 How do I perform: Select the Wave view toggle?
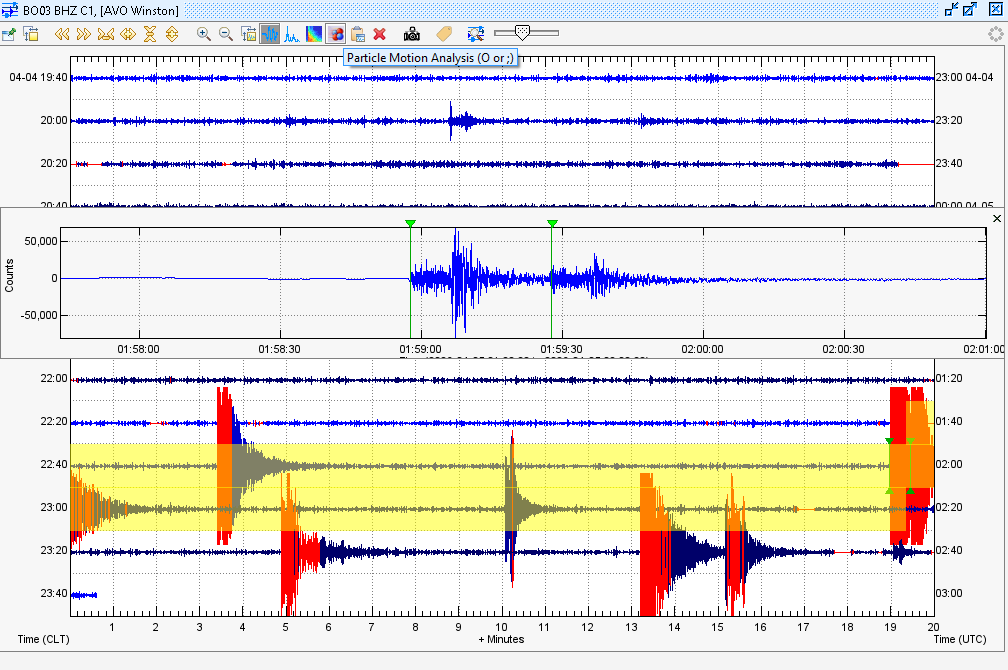pos(270,34)
